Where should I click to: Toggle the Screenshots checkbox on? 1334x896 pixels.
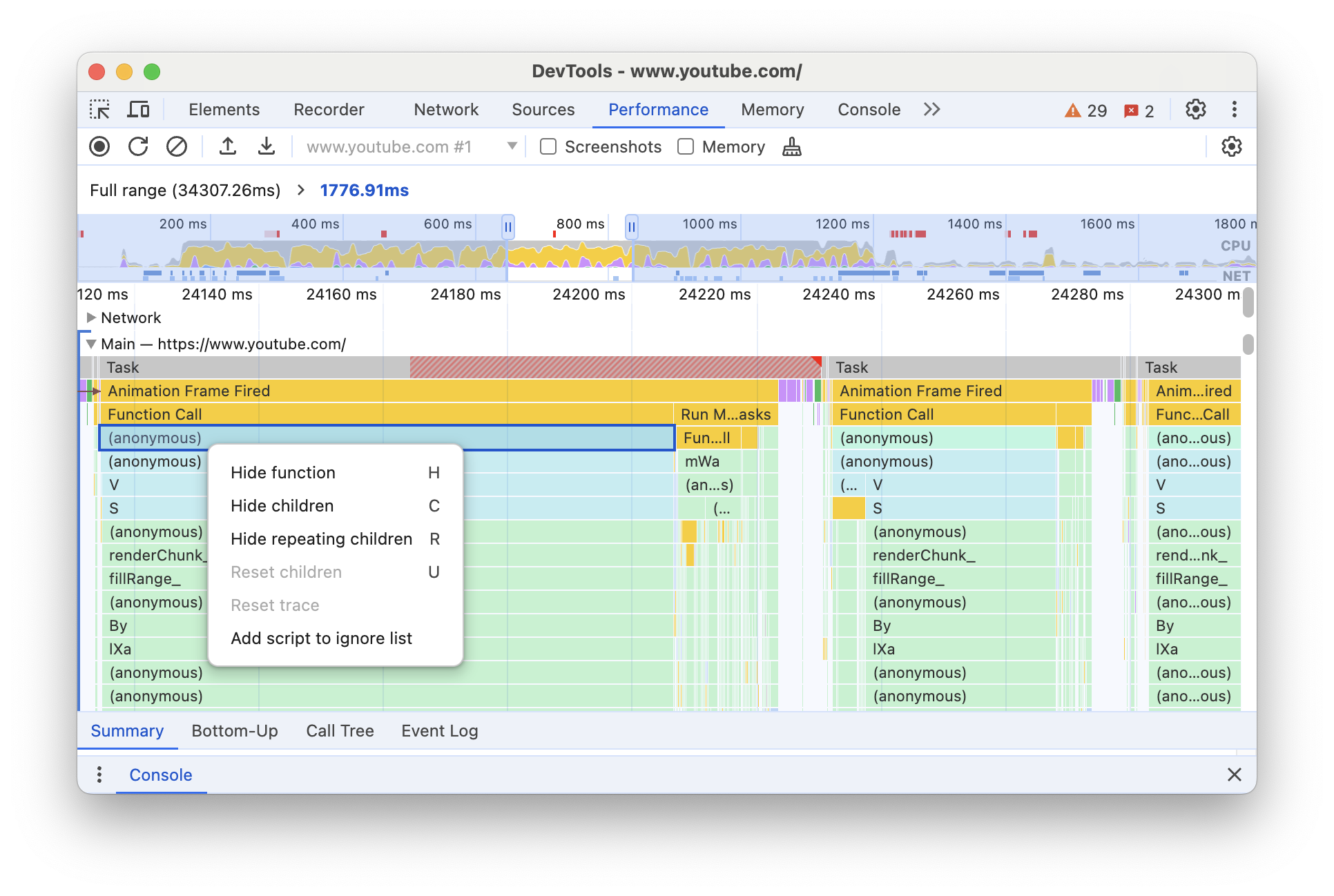pyautogui.click(x=547, y=147)
